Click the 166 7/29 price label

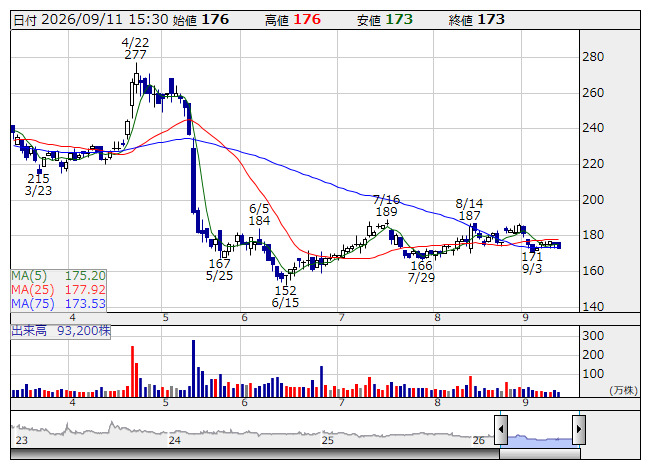tap(421, 271)
